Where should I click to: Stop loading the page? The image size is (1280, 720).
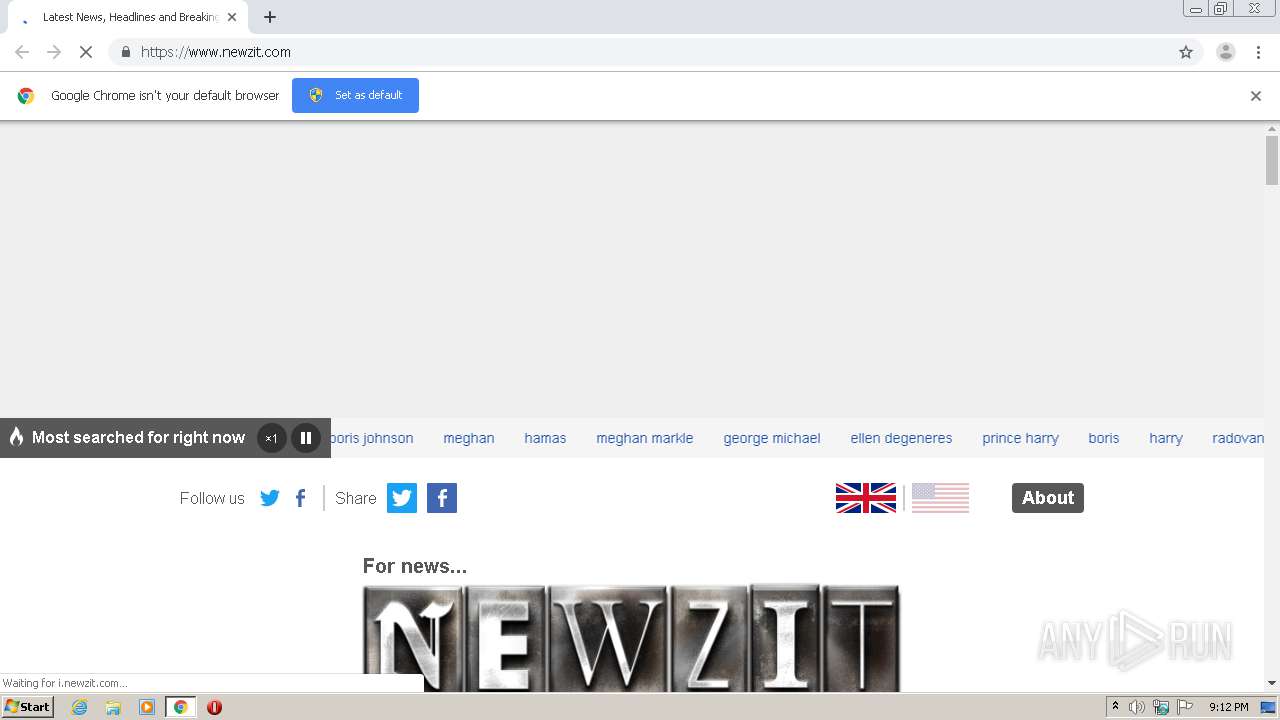86,52
